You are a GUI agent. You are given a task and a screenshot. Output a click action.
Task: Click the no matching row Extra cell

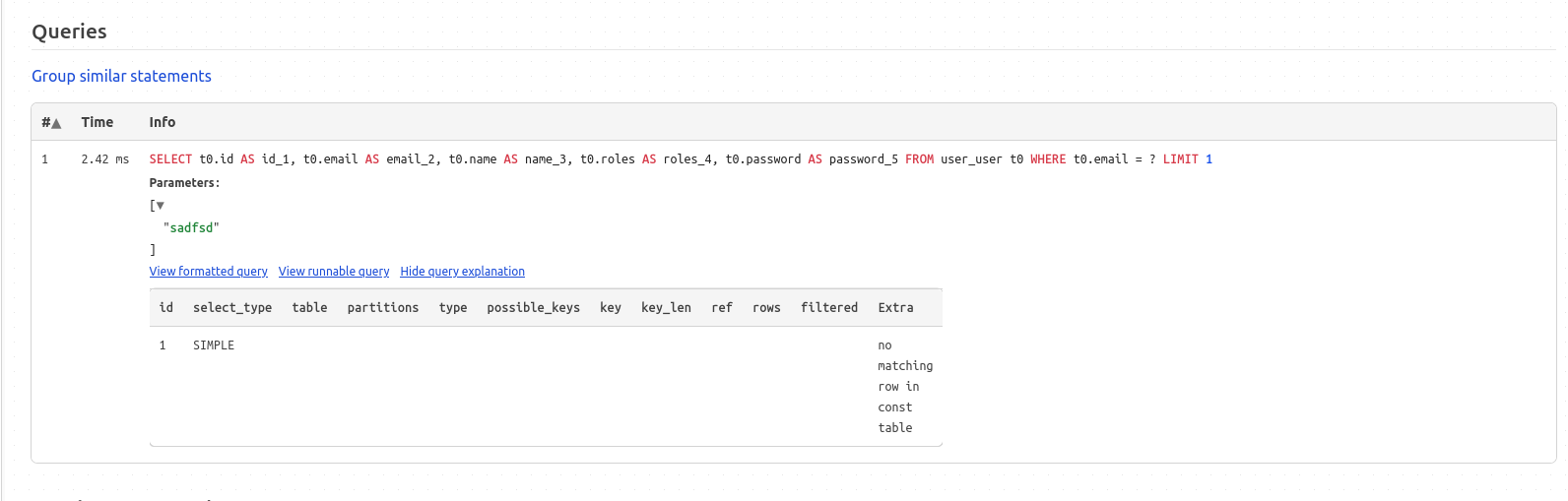pyautogui.click(x=905, y=387)
